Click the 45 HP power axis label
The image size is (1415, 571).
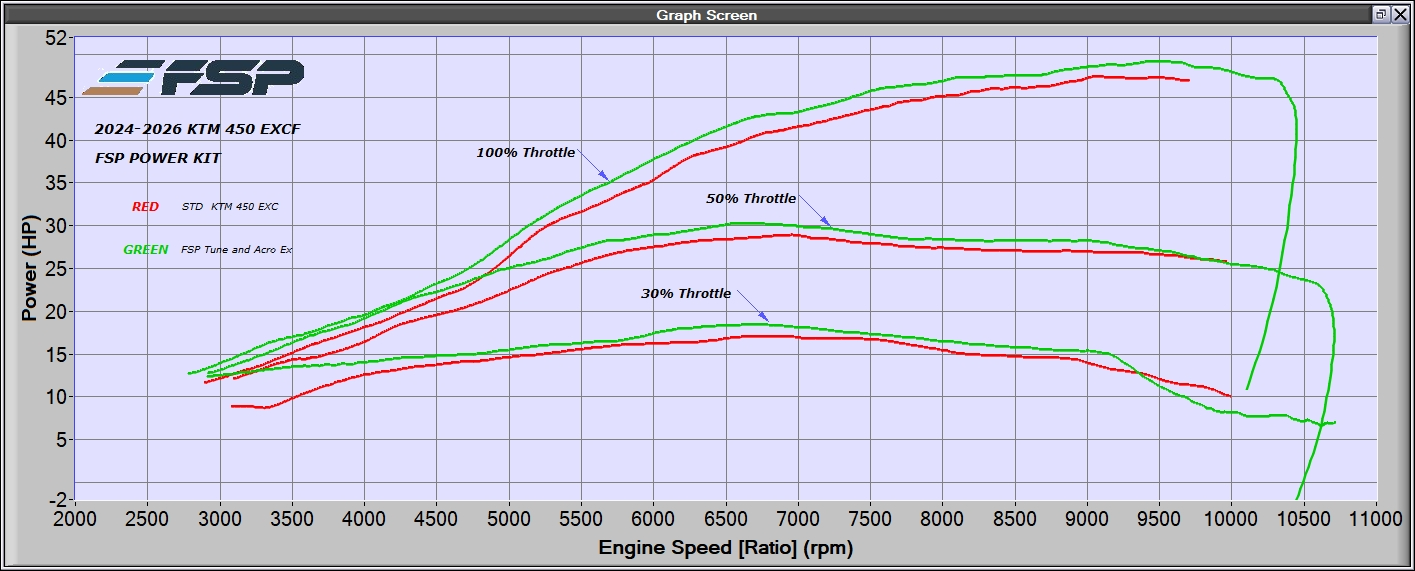pyautogui.click(x=55, y=98)
